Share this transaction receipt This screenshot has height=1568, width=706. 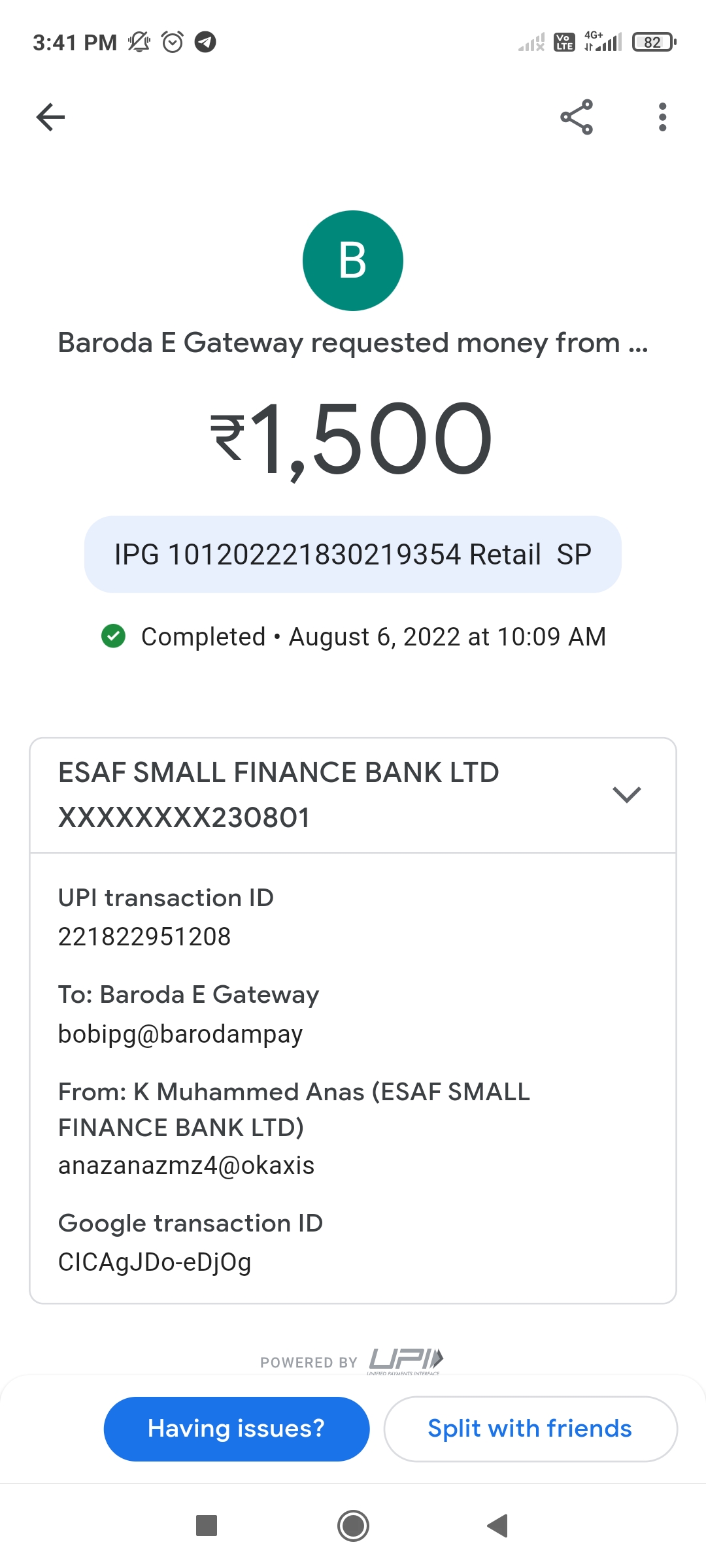coord(577,118)
